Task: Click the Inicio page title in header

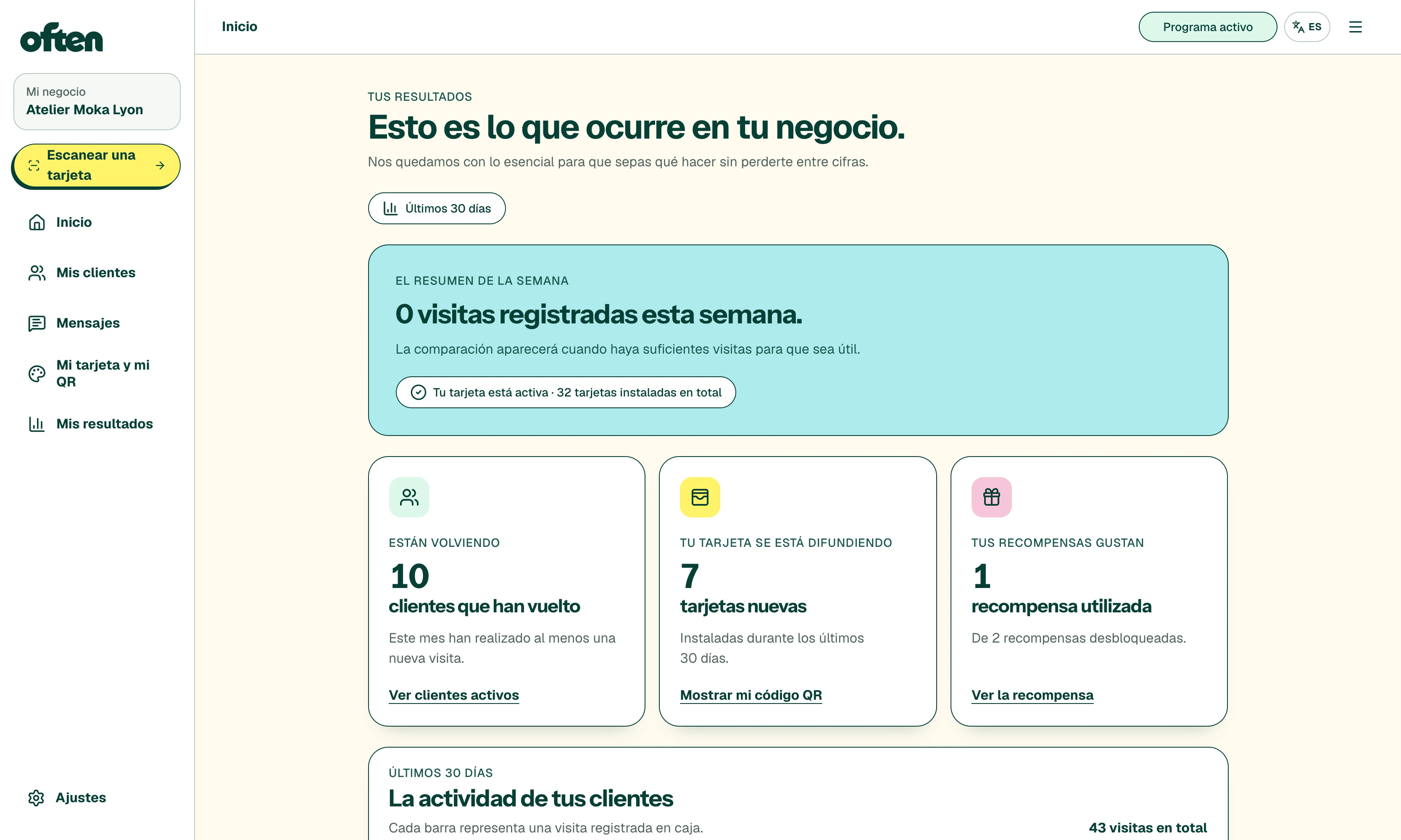Action: pyautogui.click(x=240, y=26)
